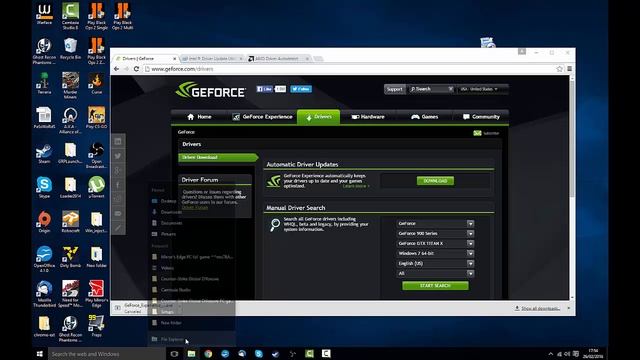
Task: Open the Windows Start button
Action: [40, 354]
